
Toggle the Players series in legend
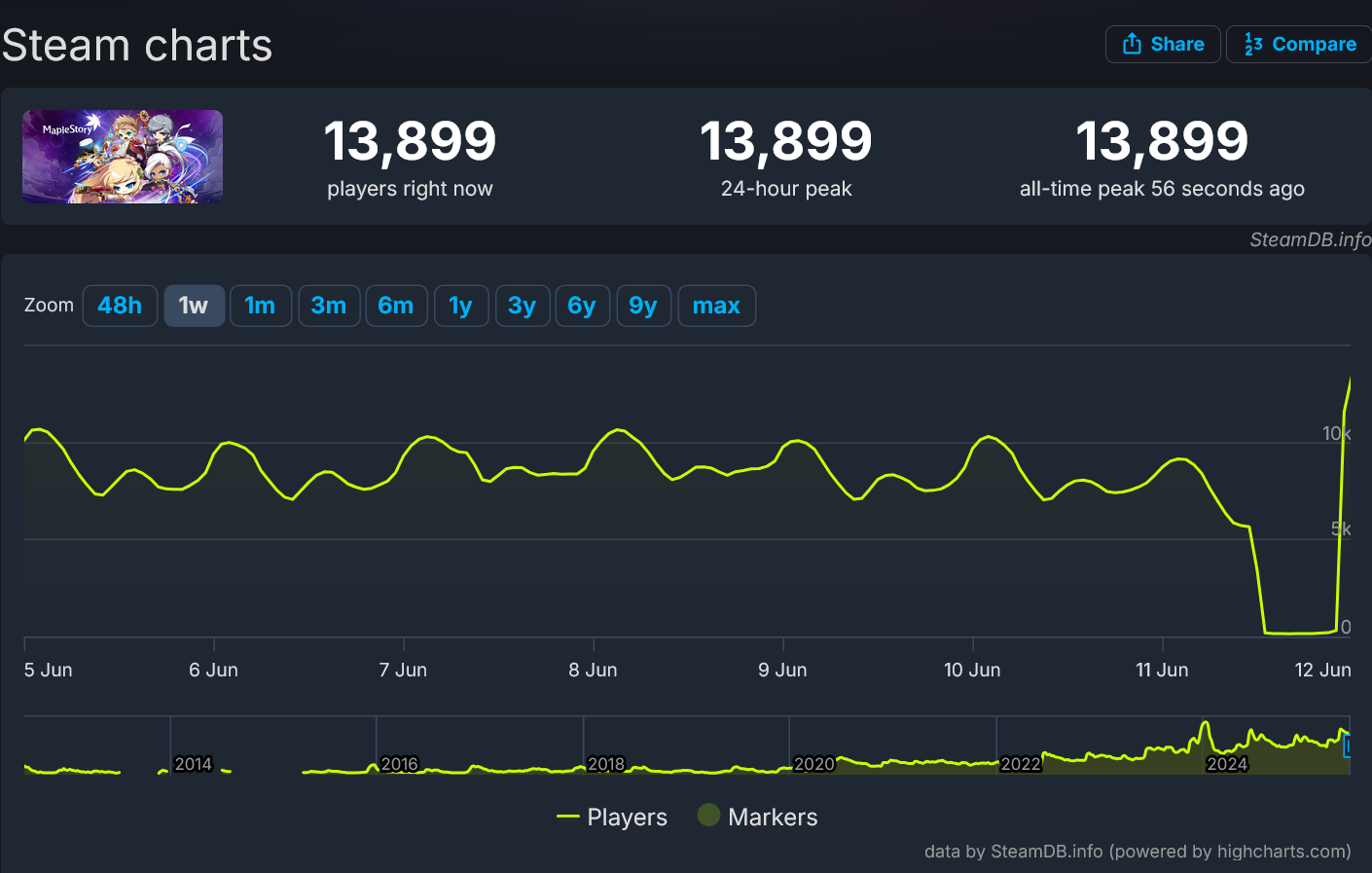(x=612, y=817)
